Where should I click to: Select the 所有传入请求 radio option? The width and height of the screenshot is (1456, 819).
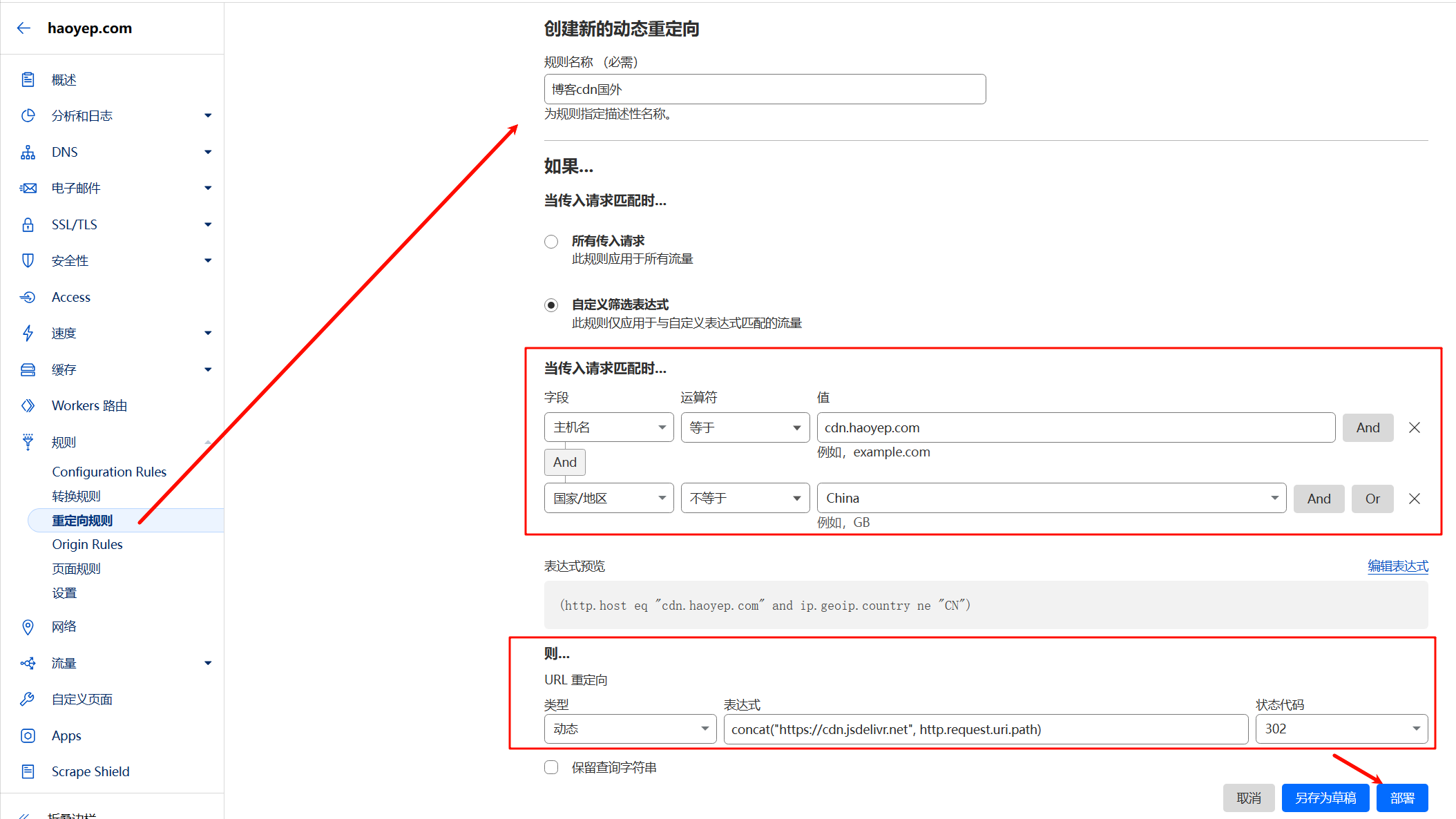click(x=551, y=242)
